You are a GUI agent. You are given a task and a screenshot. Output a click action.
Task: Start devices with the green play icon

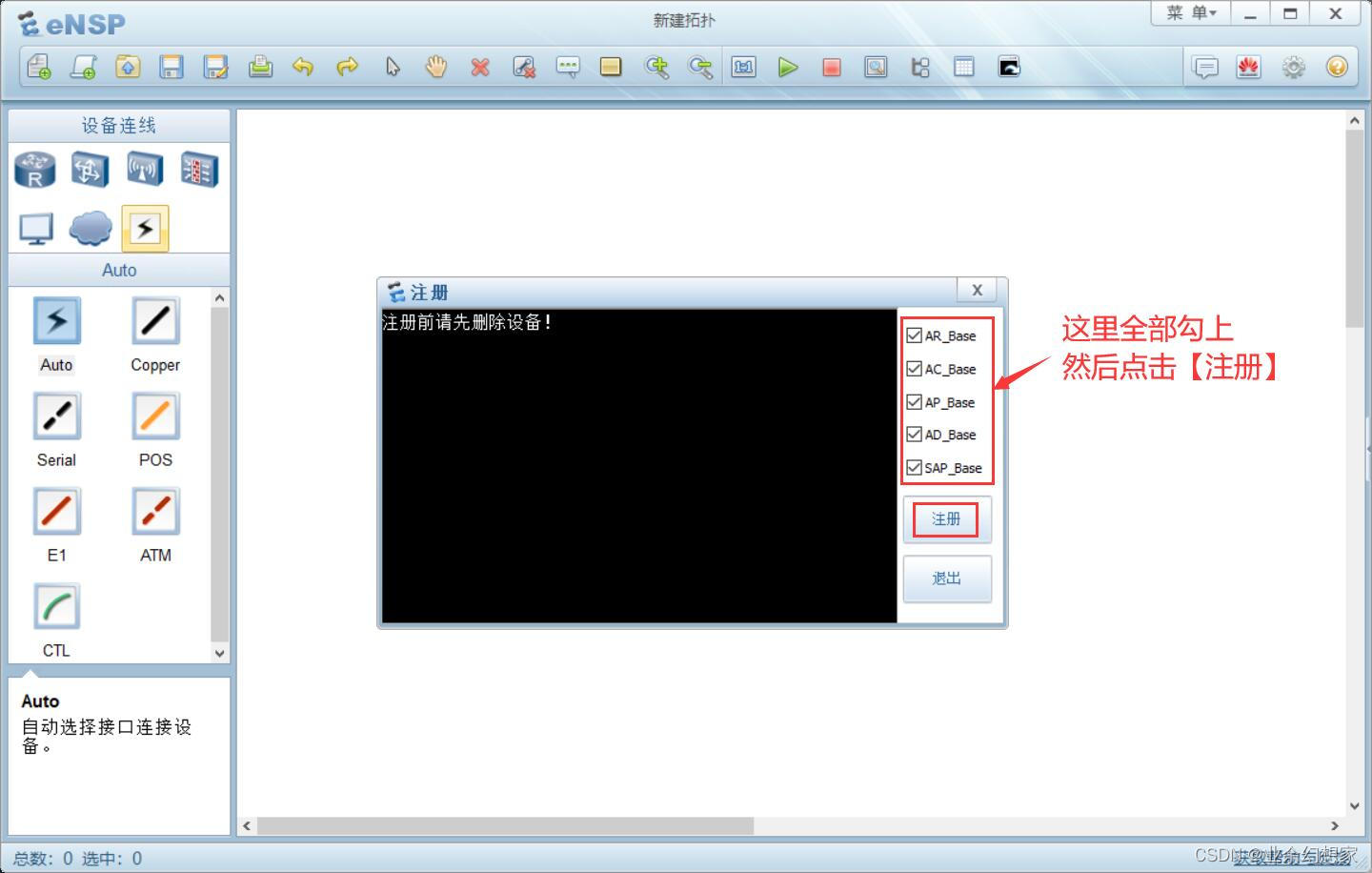click(788, 67)
